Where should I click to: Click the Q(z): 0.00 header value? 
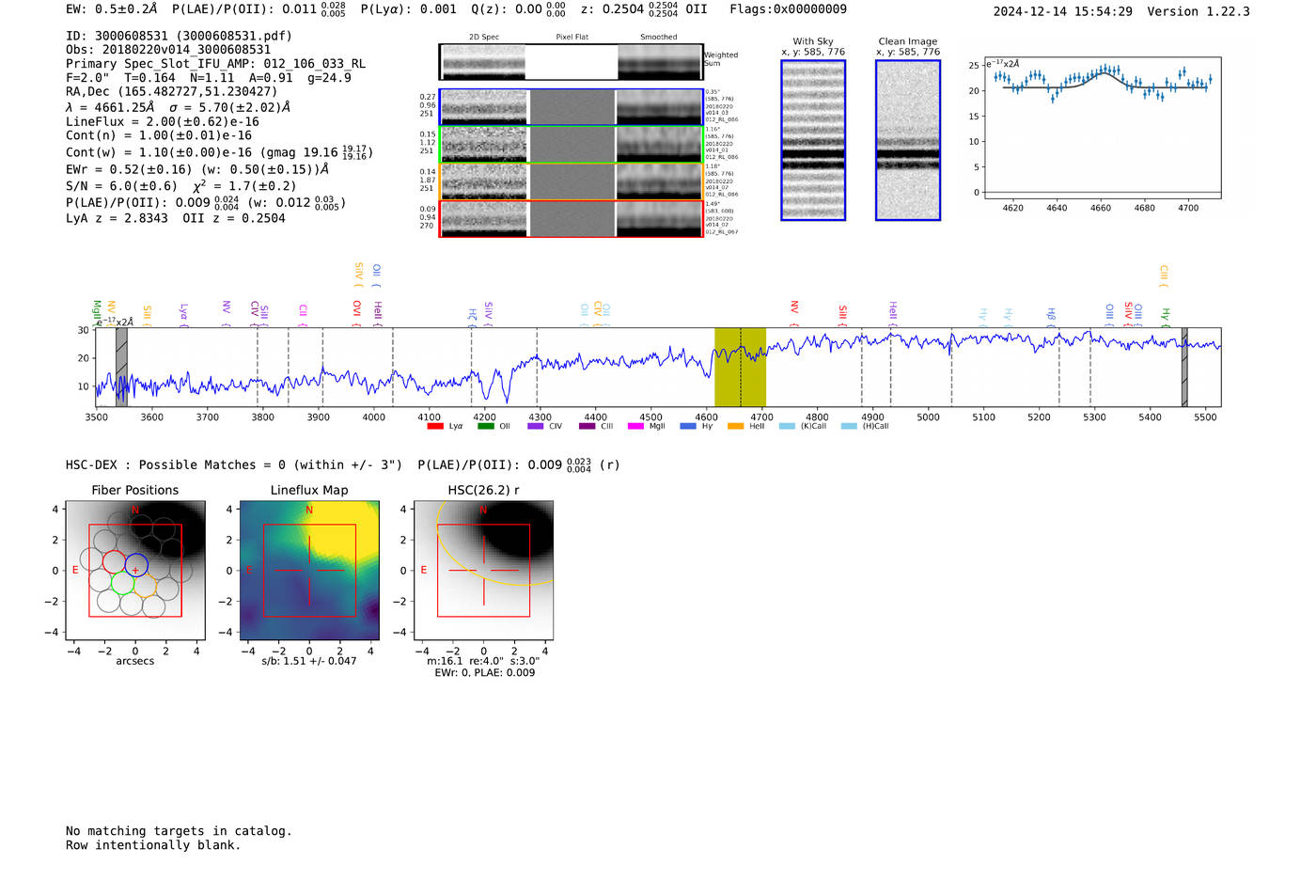[518, 8]
